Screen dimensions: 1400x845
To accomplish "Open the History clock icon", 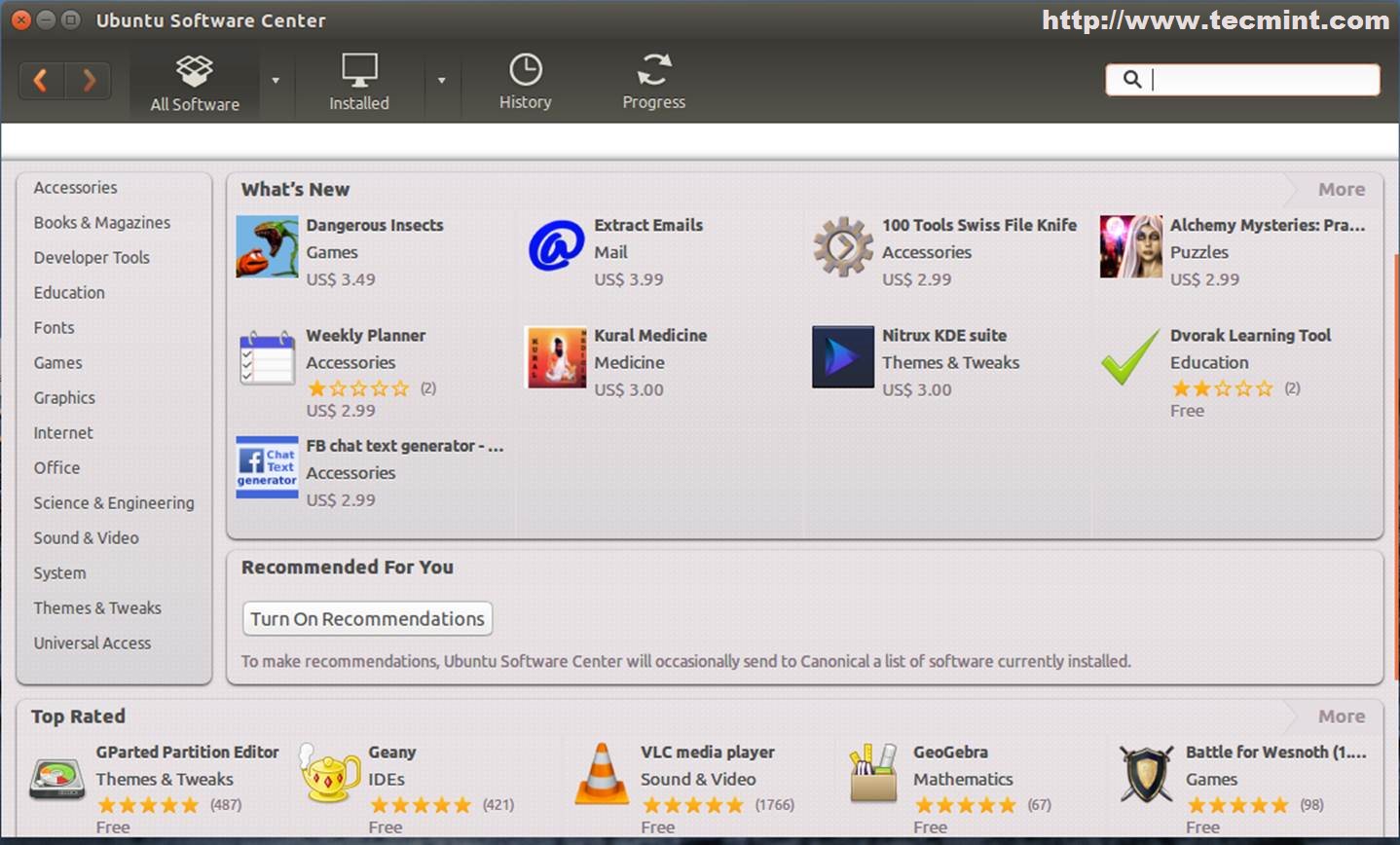I will pos(525,70).
